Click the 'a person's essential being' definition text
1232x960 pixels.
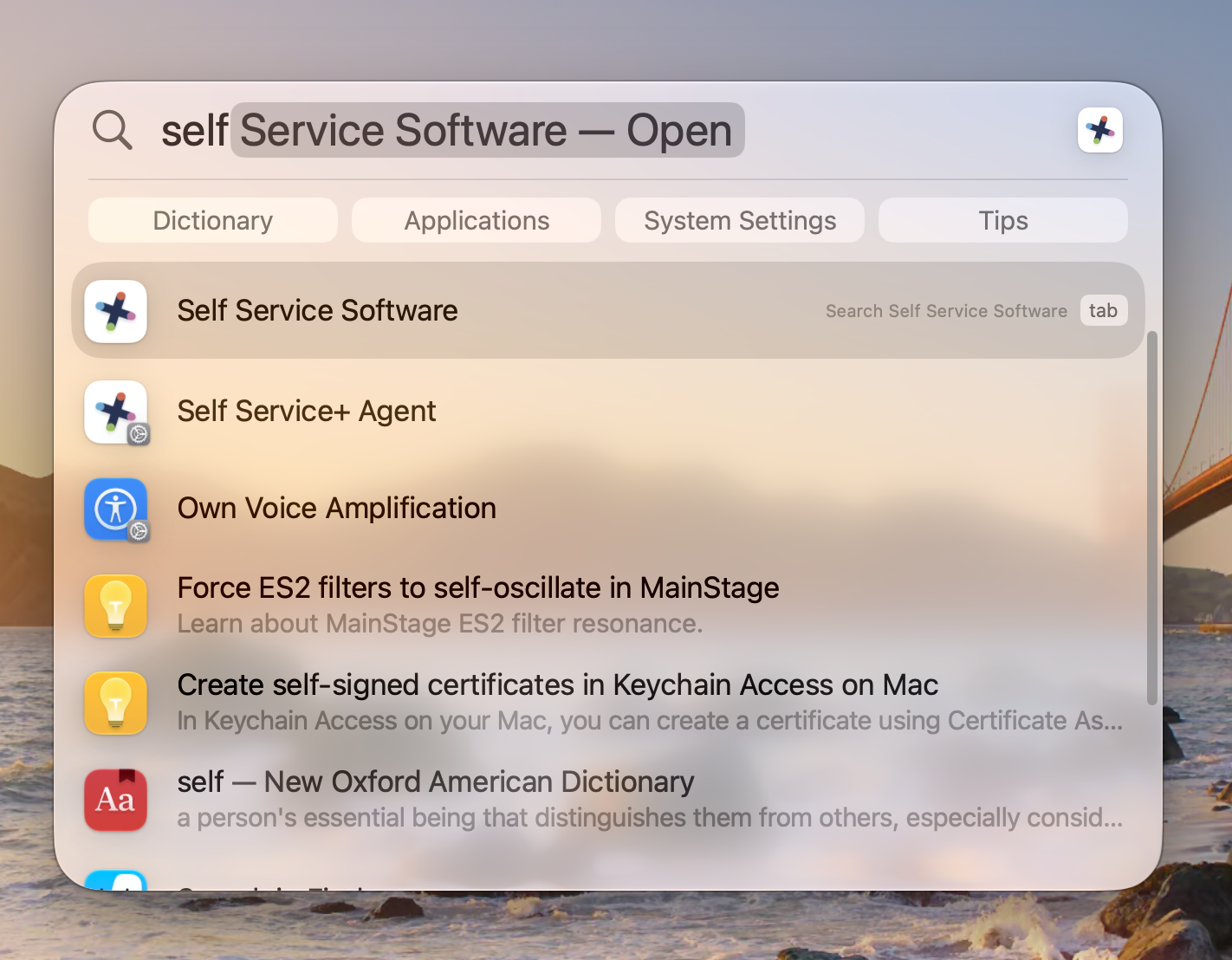point(650,818)
